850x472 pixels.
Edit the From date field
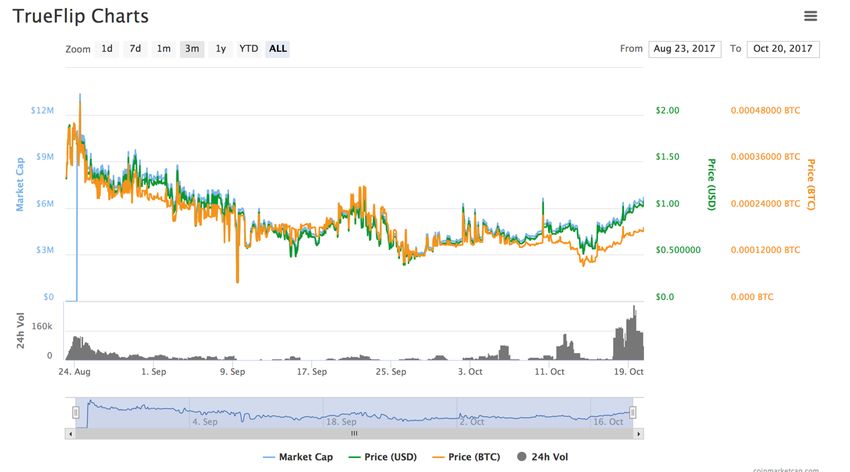(685, 49)
